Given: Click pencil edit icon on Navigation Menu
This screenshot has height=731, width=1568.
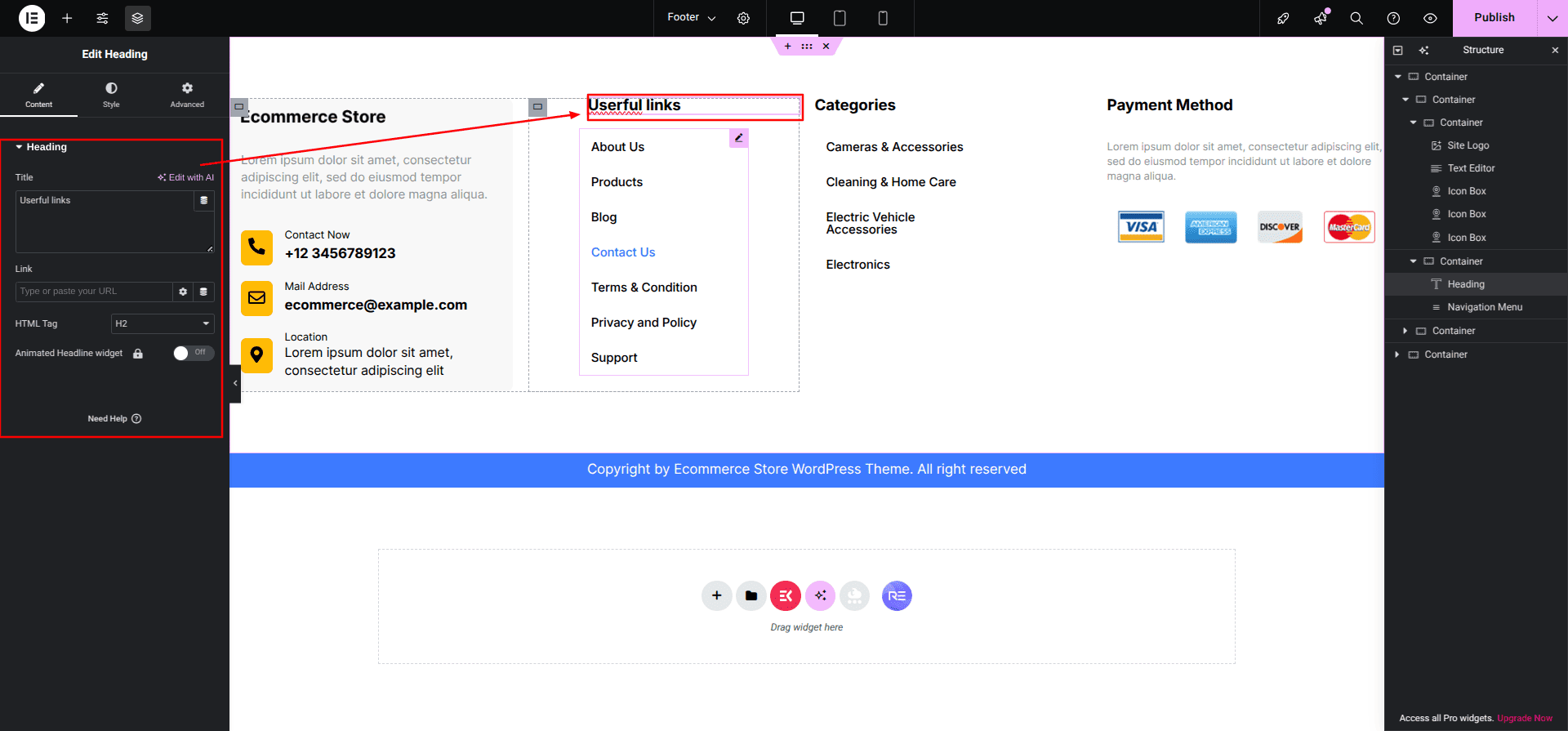Looking at the screenshot, I should tap(738, 138).
